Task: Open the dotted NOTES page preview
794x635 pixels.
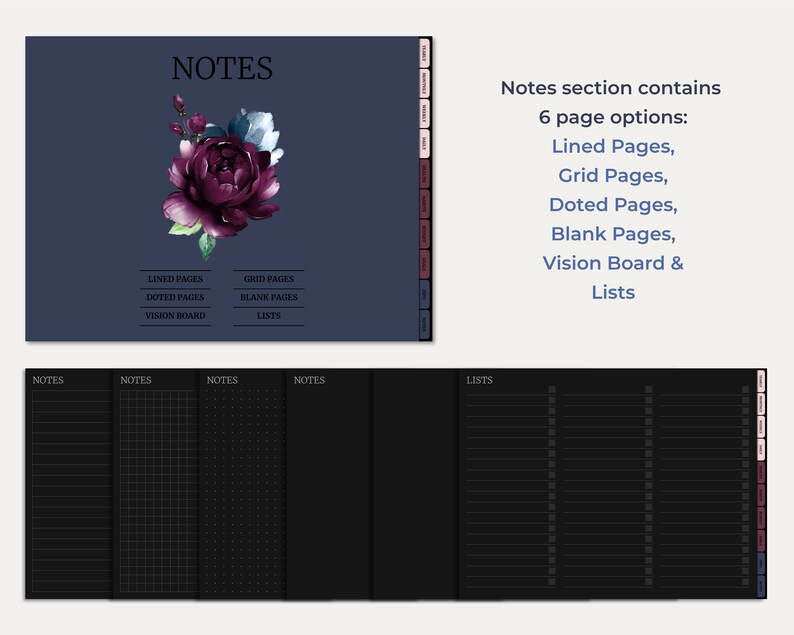Action: pos(242,484)
